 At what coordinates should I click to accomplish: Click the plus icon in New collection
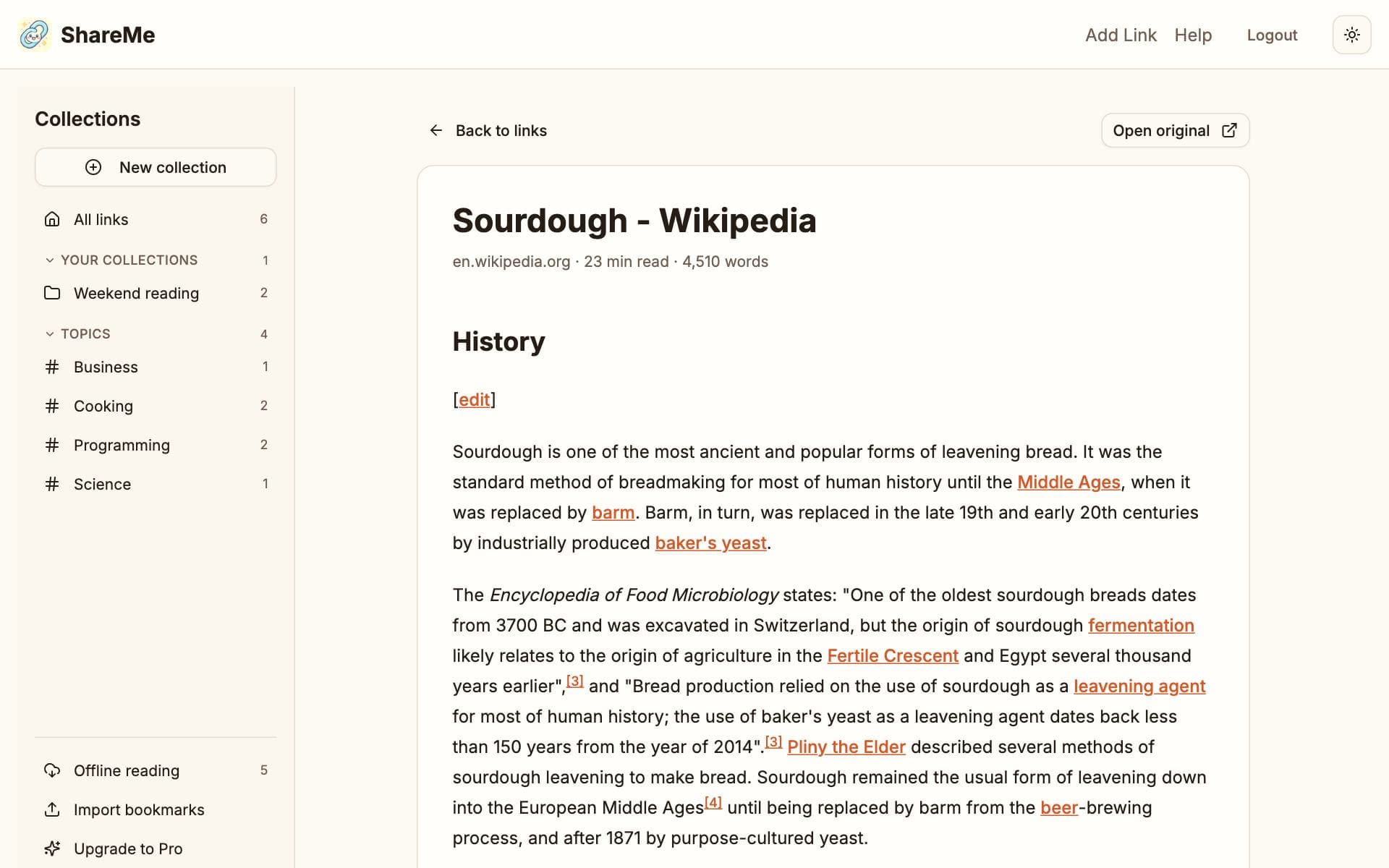93,167
